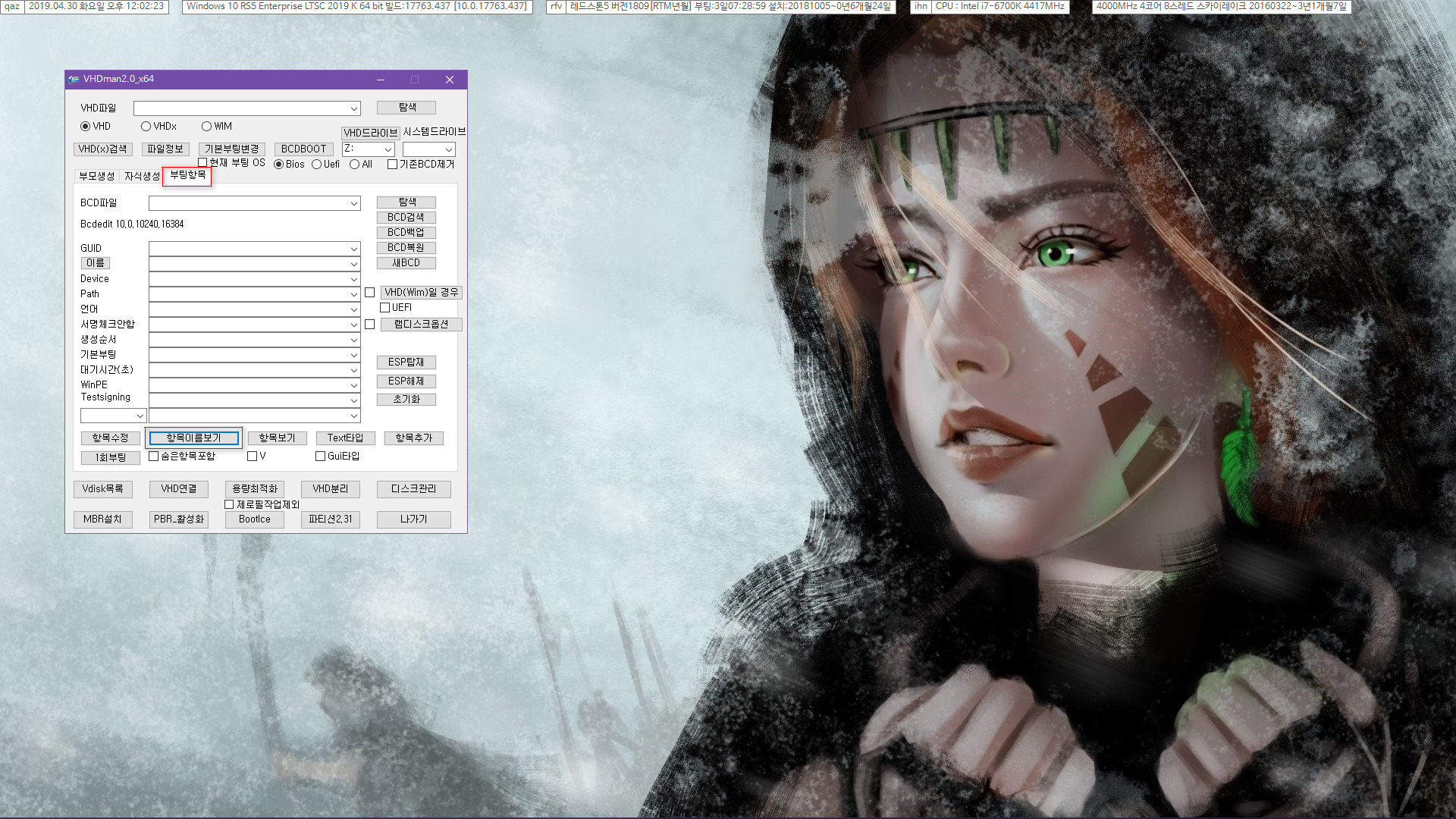The width and height of the screenshot is (1456, 819).
Task: Toggle the 숨은항목포함 checkbox
Action: tap(155, 456)
